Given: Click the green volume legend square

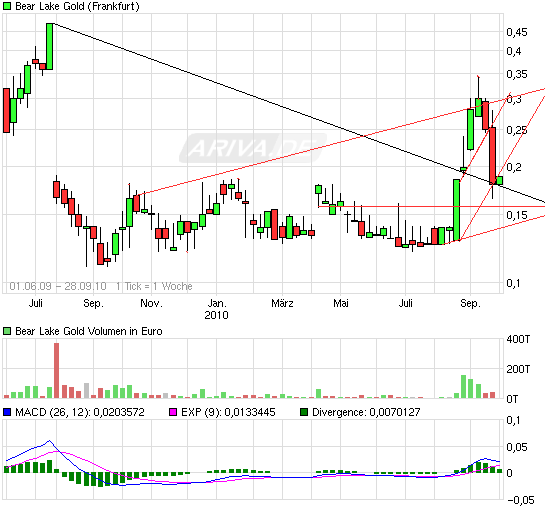Looking at the screenshot, I should (x=7, y=331).
